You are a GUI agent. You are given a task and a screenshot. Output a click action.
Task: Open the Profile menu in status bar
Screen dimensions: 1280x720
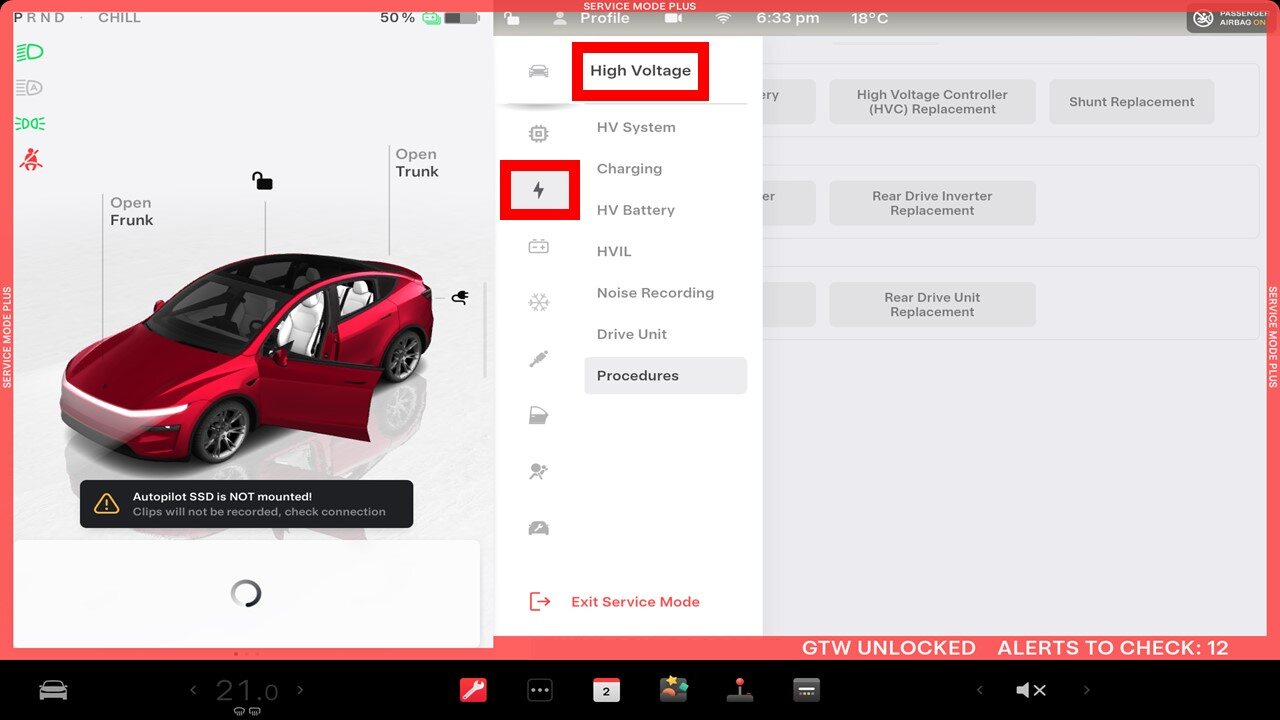click(x=604, y=18)
